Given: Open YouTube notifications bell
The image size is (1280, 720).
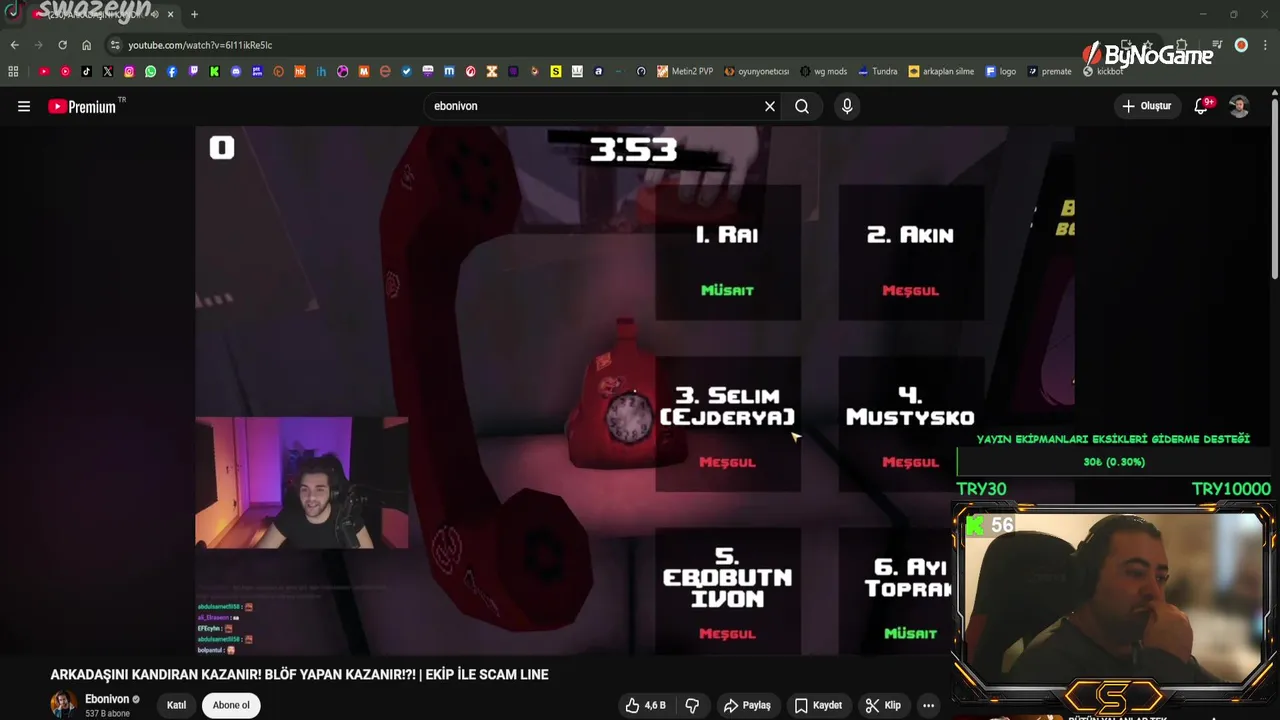Looking at the screenshot, I should click(x=1202, y=106).
